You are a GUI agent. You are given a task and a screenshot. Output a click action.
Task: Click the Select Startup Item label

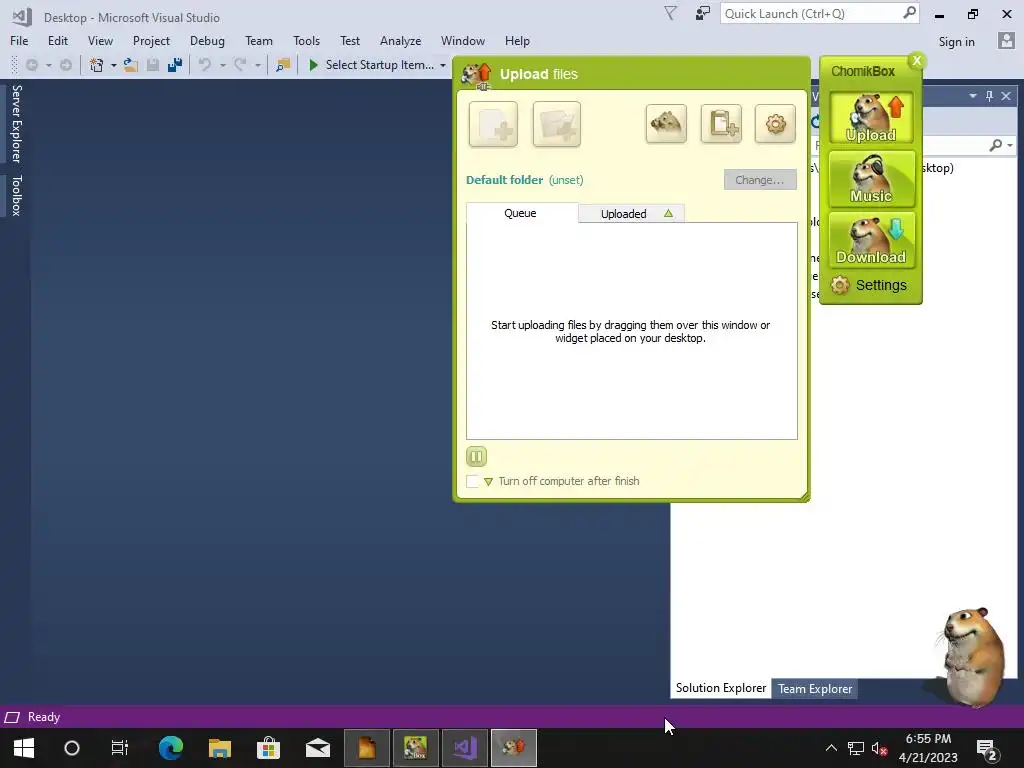[x=379, y=65]
